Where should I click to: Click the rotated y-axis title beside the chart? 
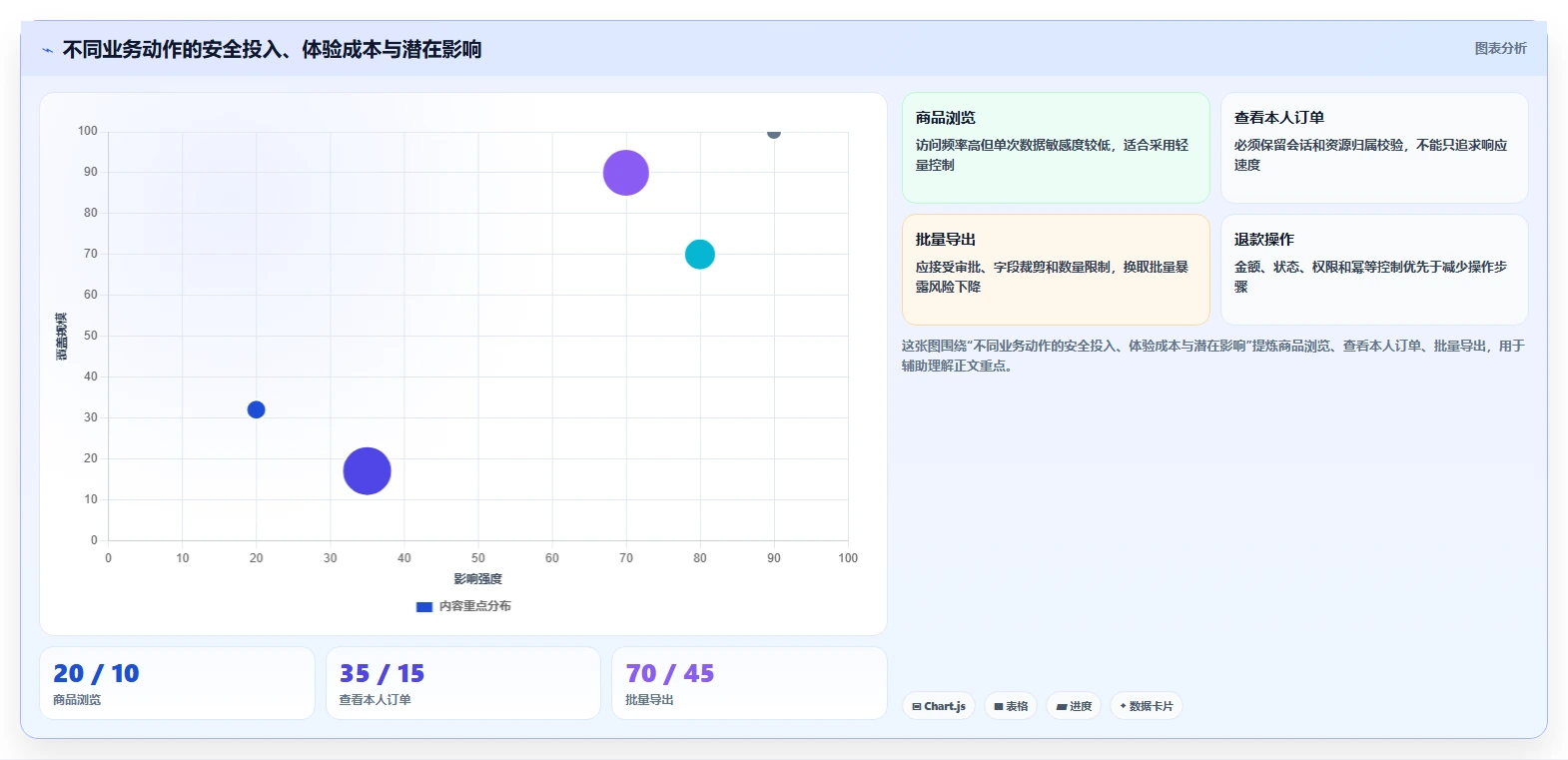[x=62, y=337]
